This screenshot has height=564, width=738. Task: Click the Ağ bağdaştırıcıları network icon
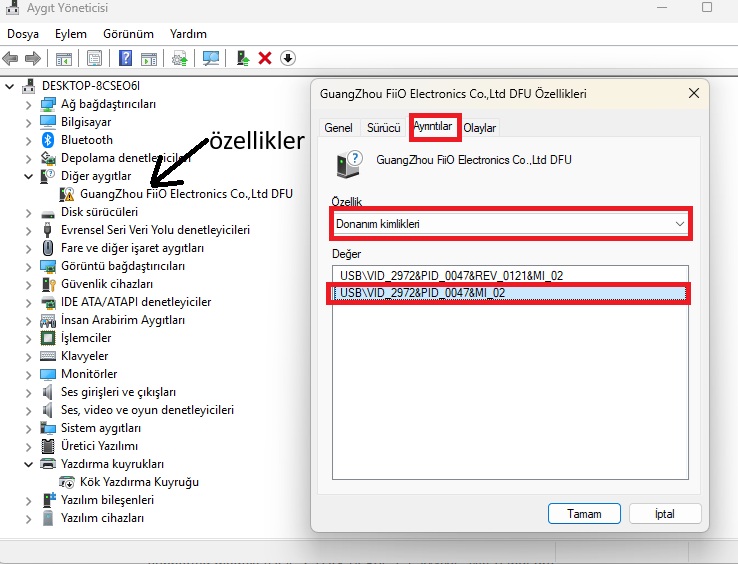click(48, 104)
